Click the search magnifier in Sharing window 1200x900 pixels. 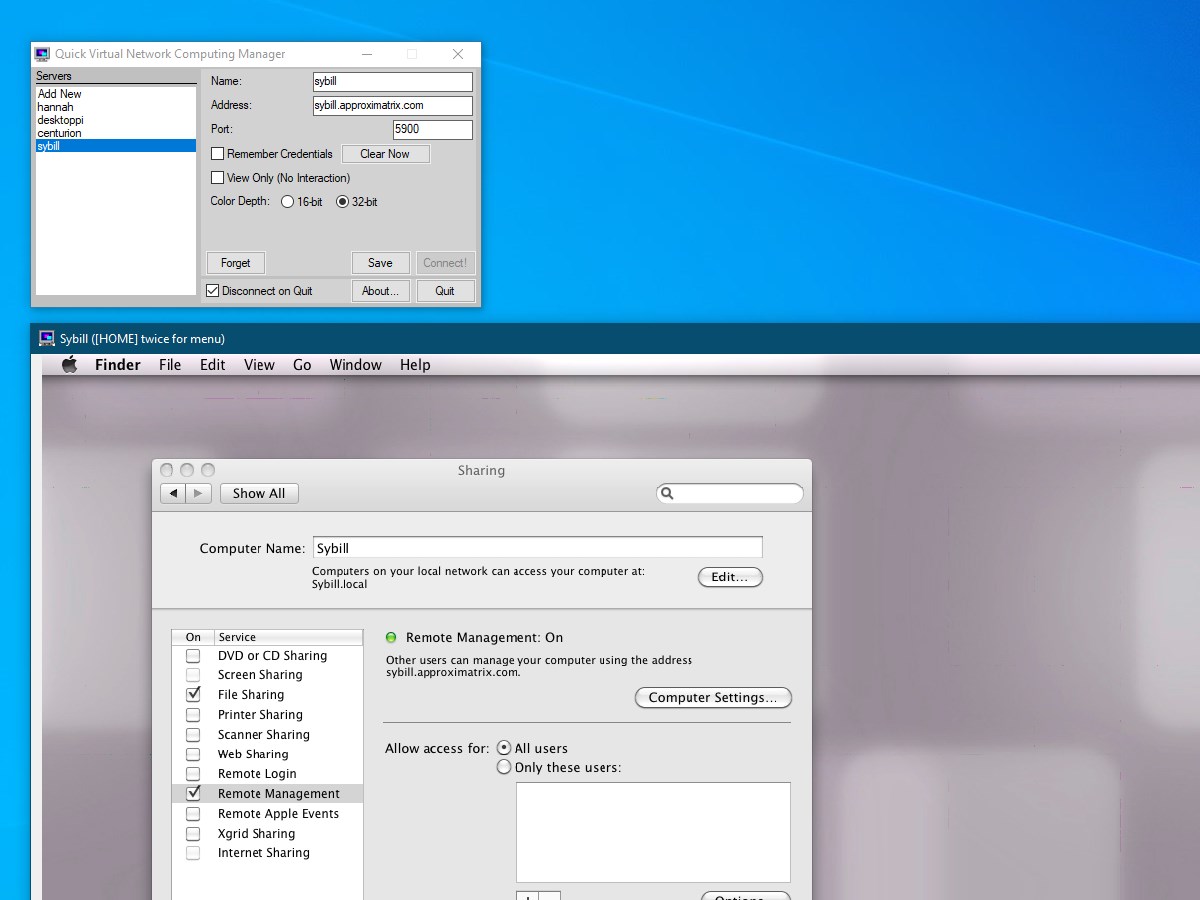(x=668, y=493)
